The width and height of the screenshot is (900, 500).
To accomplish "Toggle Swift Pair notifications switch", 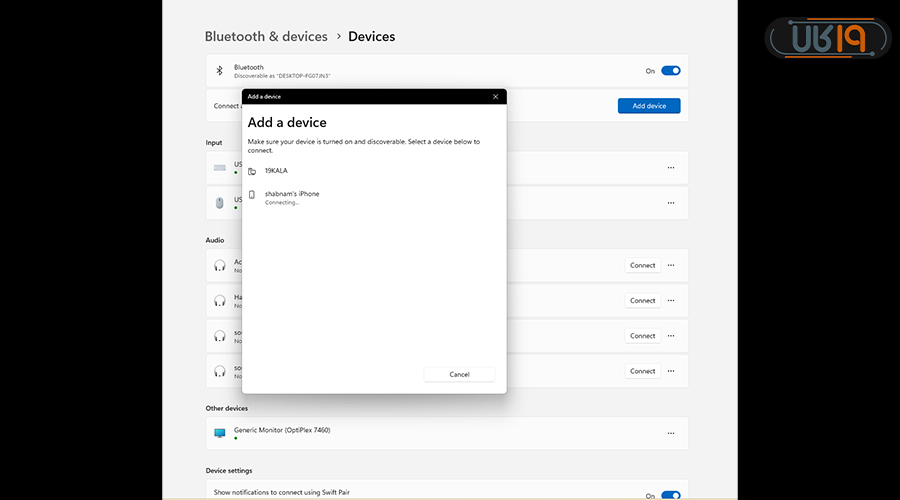I will [x=670, y=495].
